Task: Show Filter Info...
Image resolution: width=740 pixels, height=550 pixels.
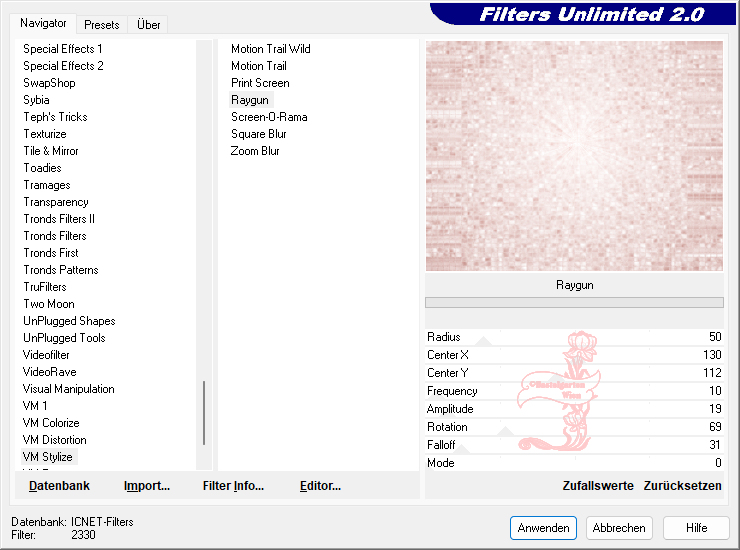Action: pos(233,486)
